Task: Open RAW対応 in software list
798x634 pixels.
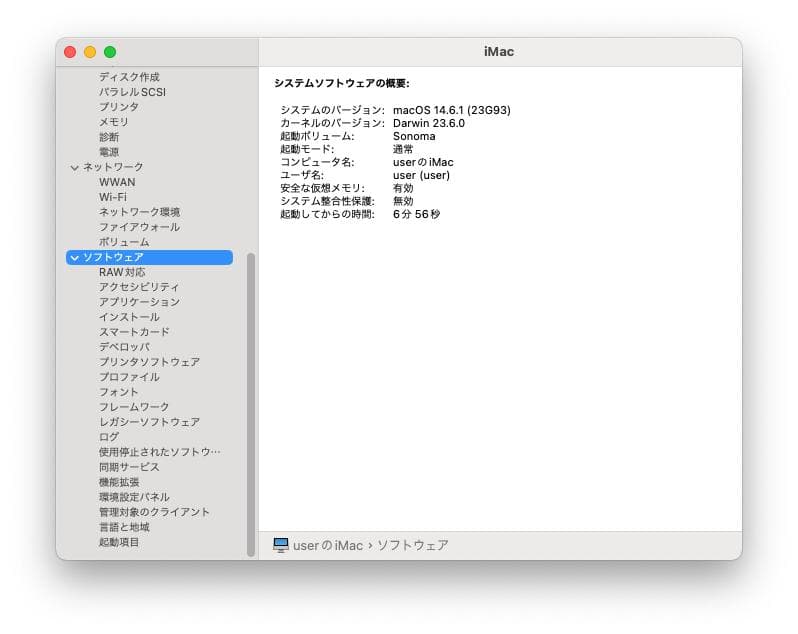Action: click(122, 272)
